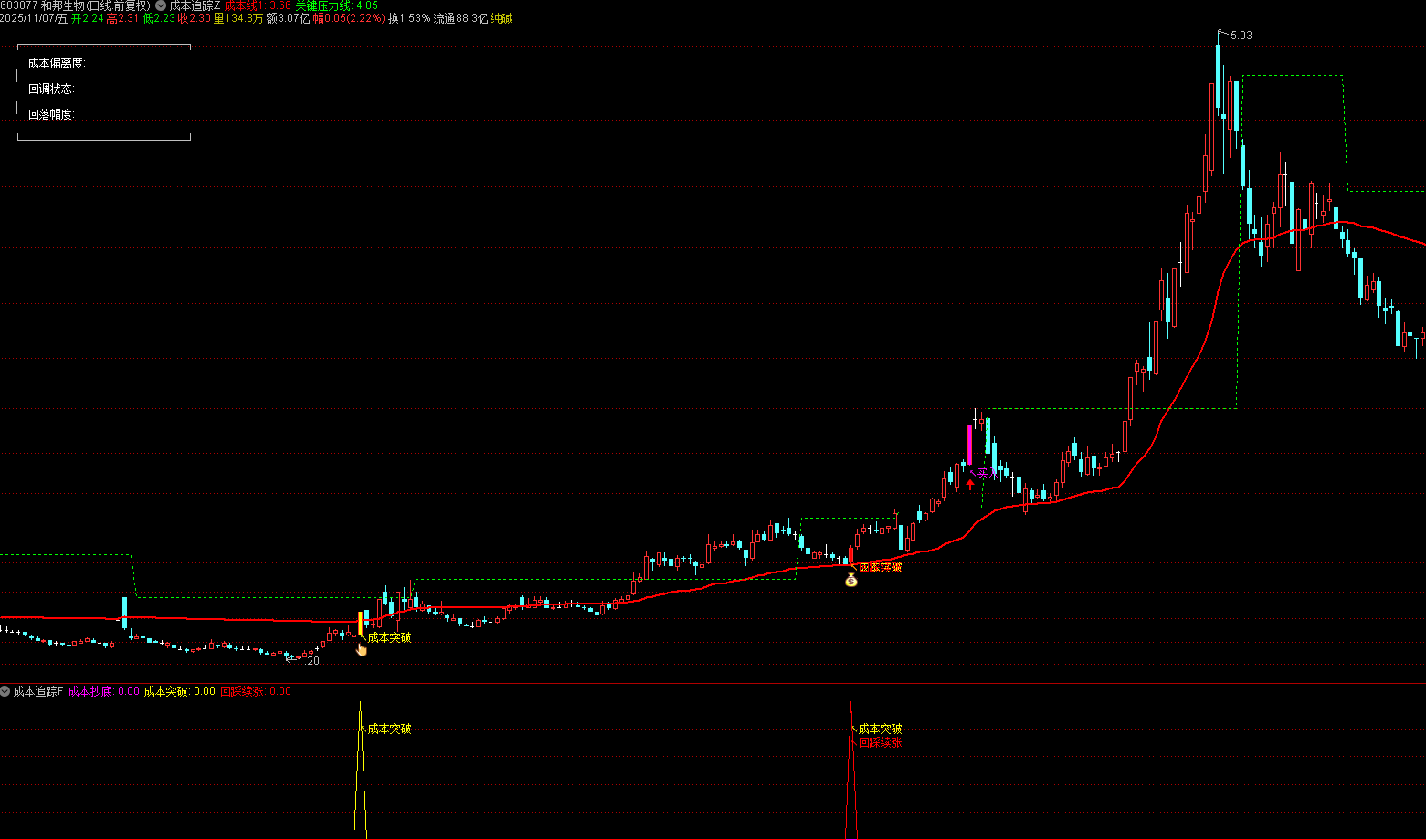Click the volume 量134.8万
The image size is (1426, 840).
coord(238,18)
